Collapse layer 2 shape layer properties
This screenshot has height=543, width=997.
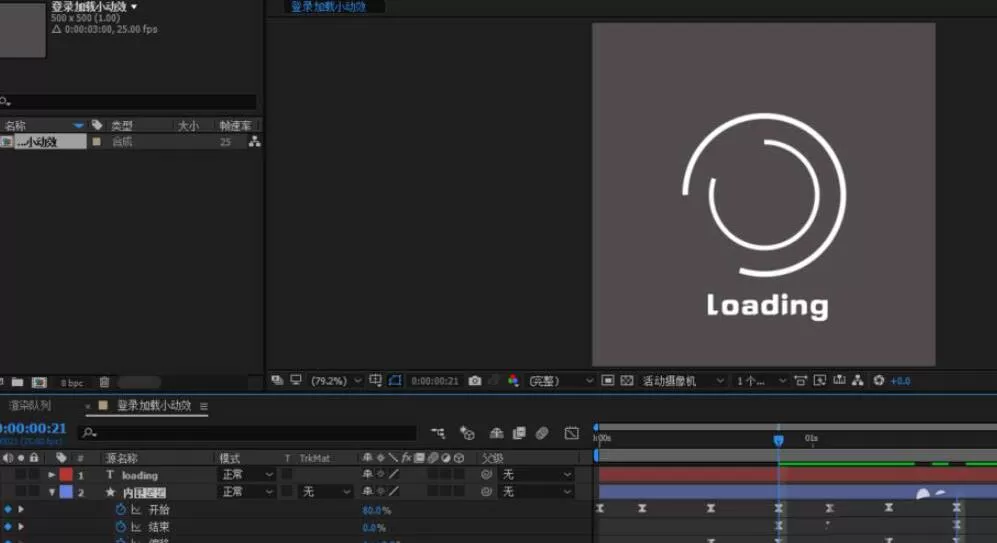coord(52,492)
